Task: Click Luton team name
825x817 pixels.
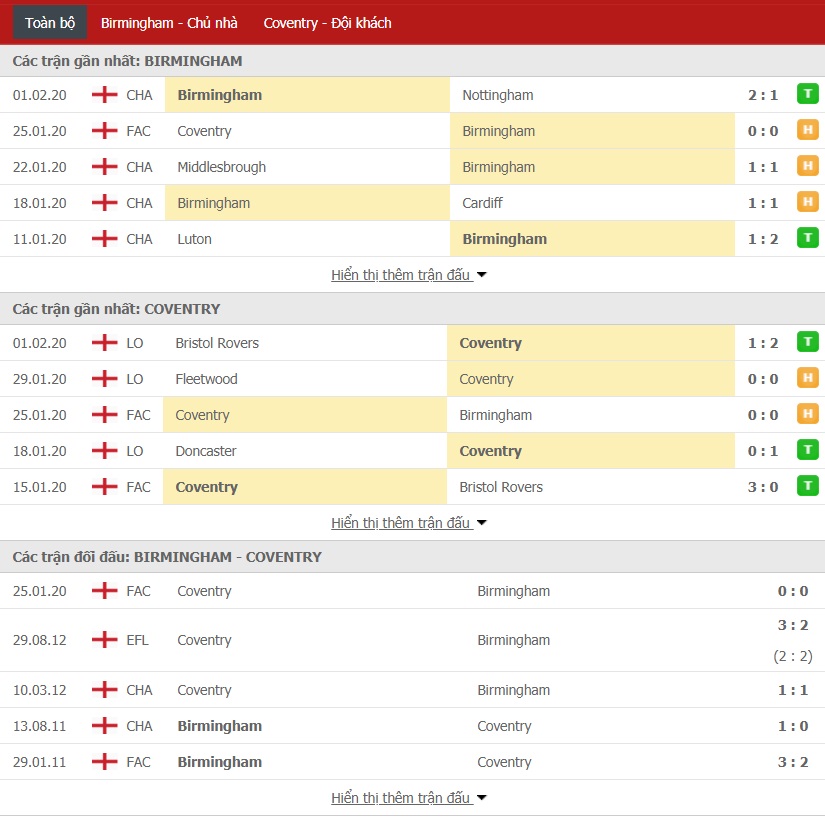Action: click(x=194, y=239)
